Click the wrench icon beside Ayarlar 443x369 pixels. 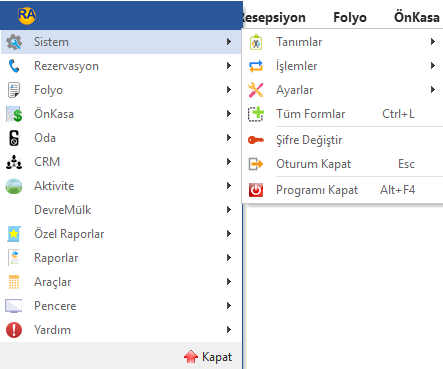(256, 90)
